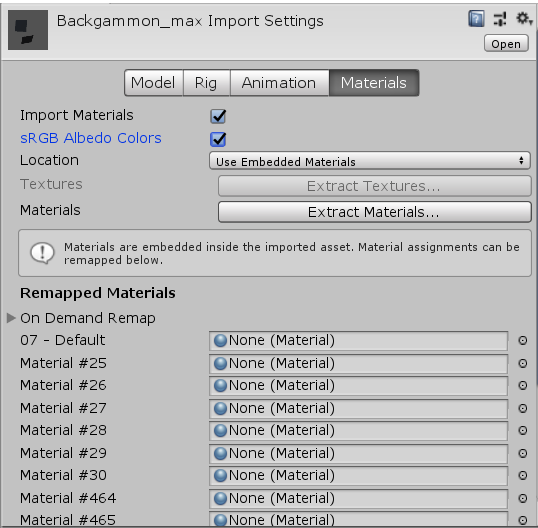
Task: Open object picker for Material #25
Action: tap(523, 363)
